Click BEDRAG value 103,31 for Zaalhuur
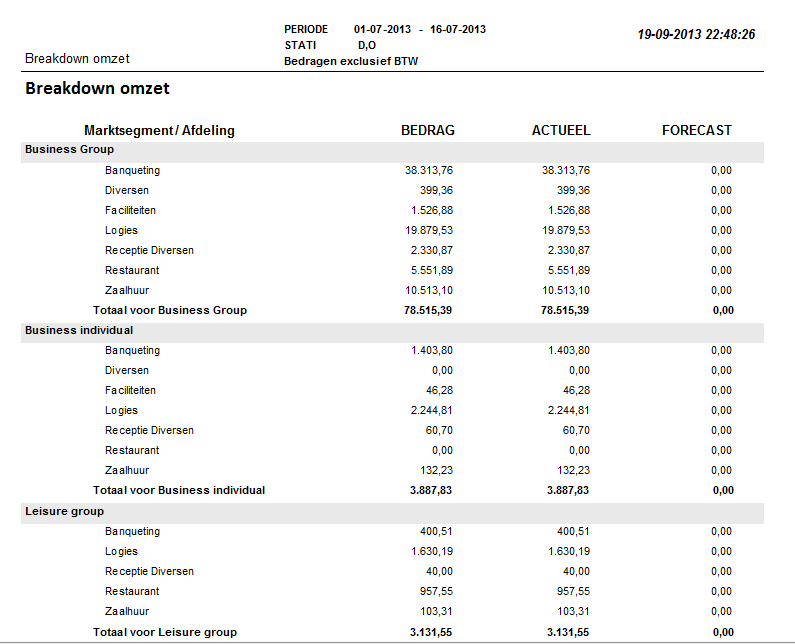 point(436,612)
